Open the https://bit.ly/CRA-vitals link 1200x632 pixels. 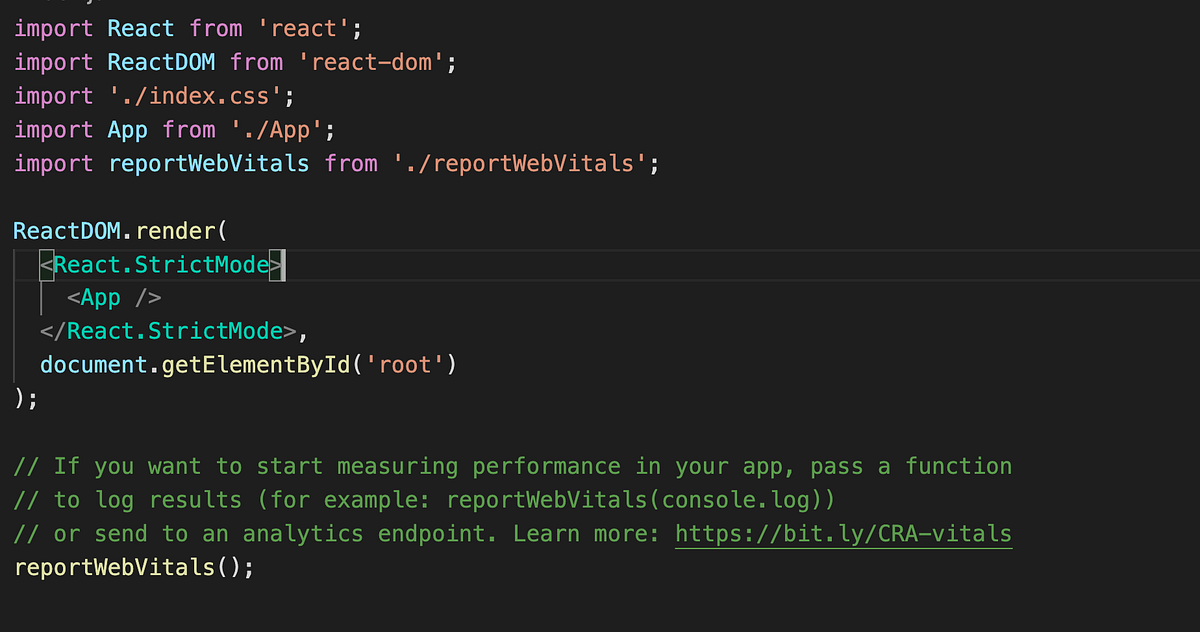pyautogui.click(x=843, y=533)
